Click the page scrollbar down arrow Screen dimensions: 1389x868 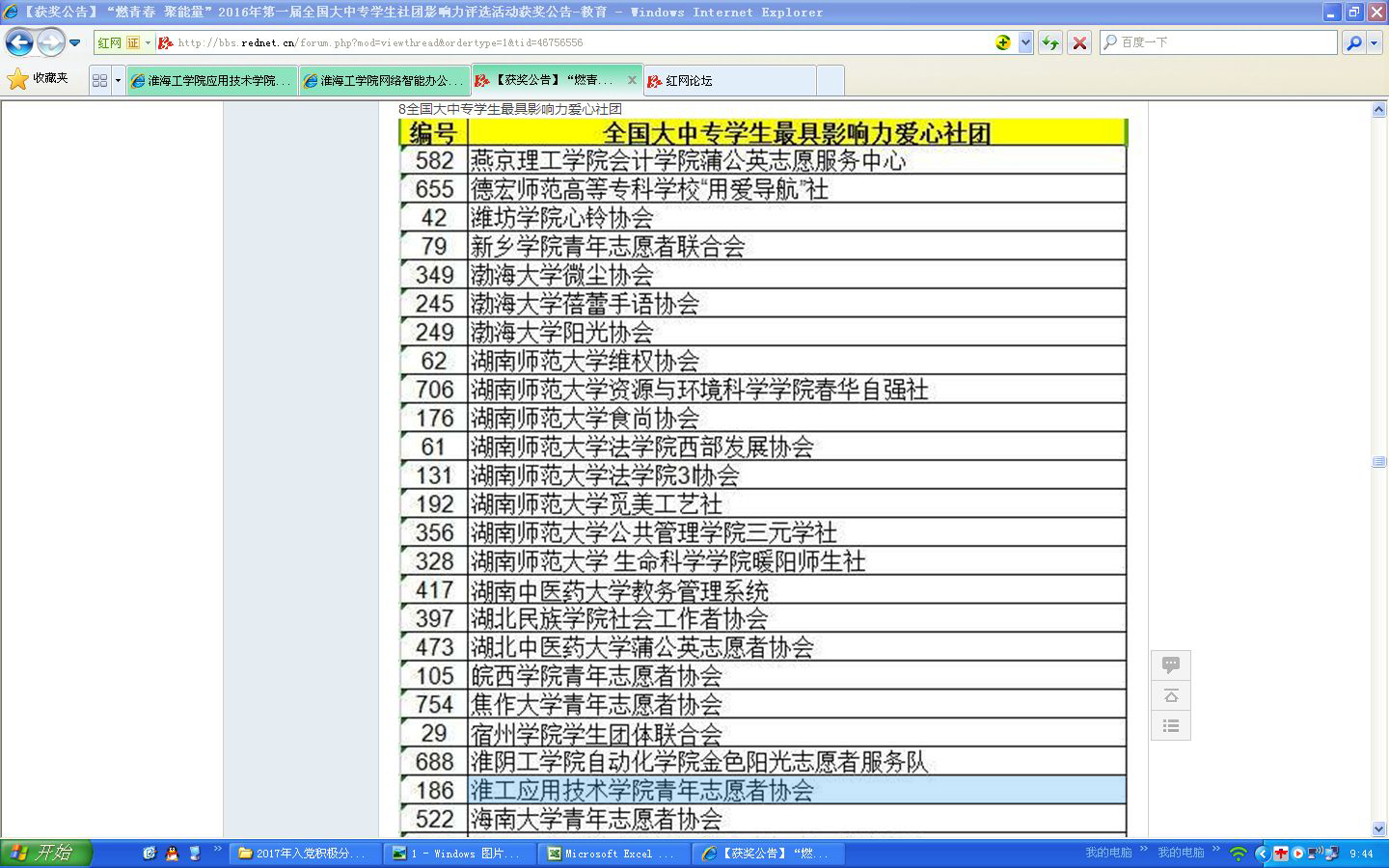coord(1378,828)
